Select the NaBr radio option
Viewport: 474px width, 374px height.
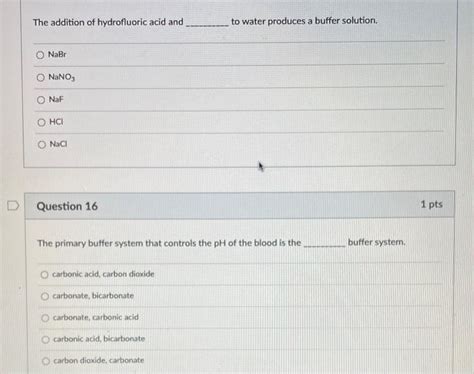click(40, 55)
